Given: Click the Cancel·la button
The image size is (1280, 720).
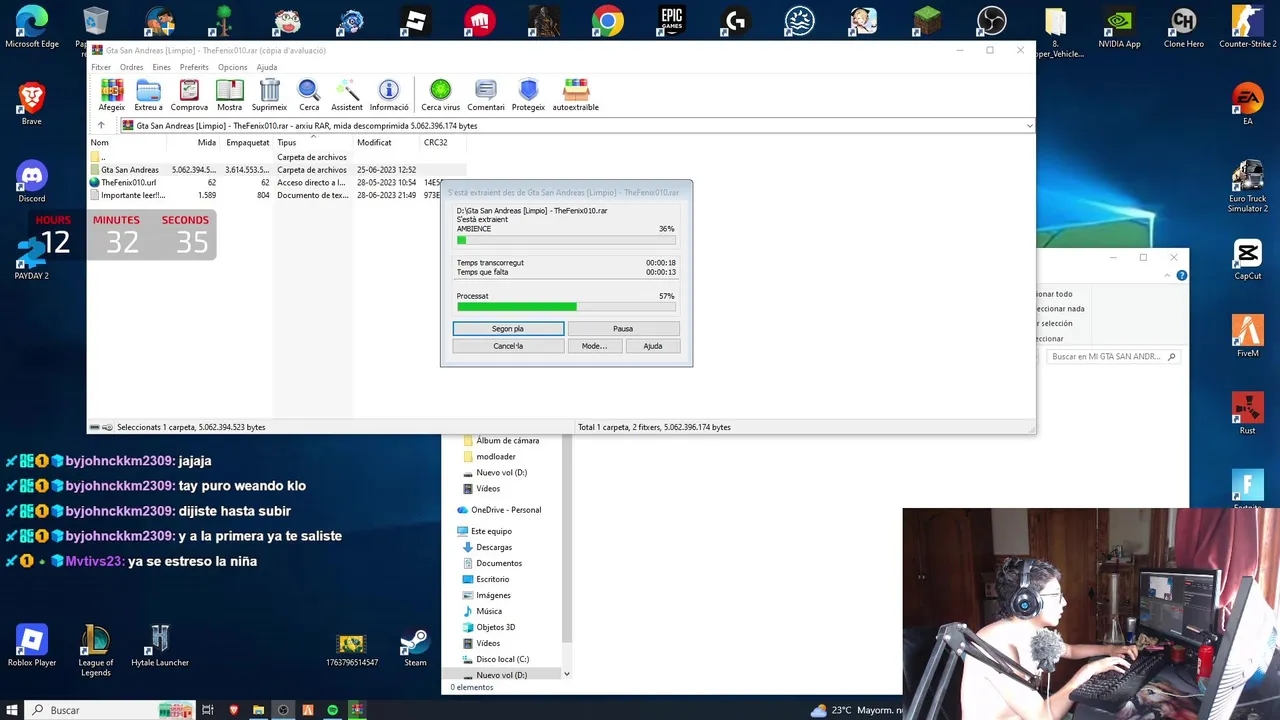Looking at the screenshot, I should pos(508,346).
